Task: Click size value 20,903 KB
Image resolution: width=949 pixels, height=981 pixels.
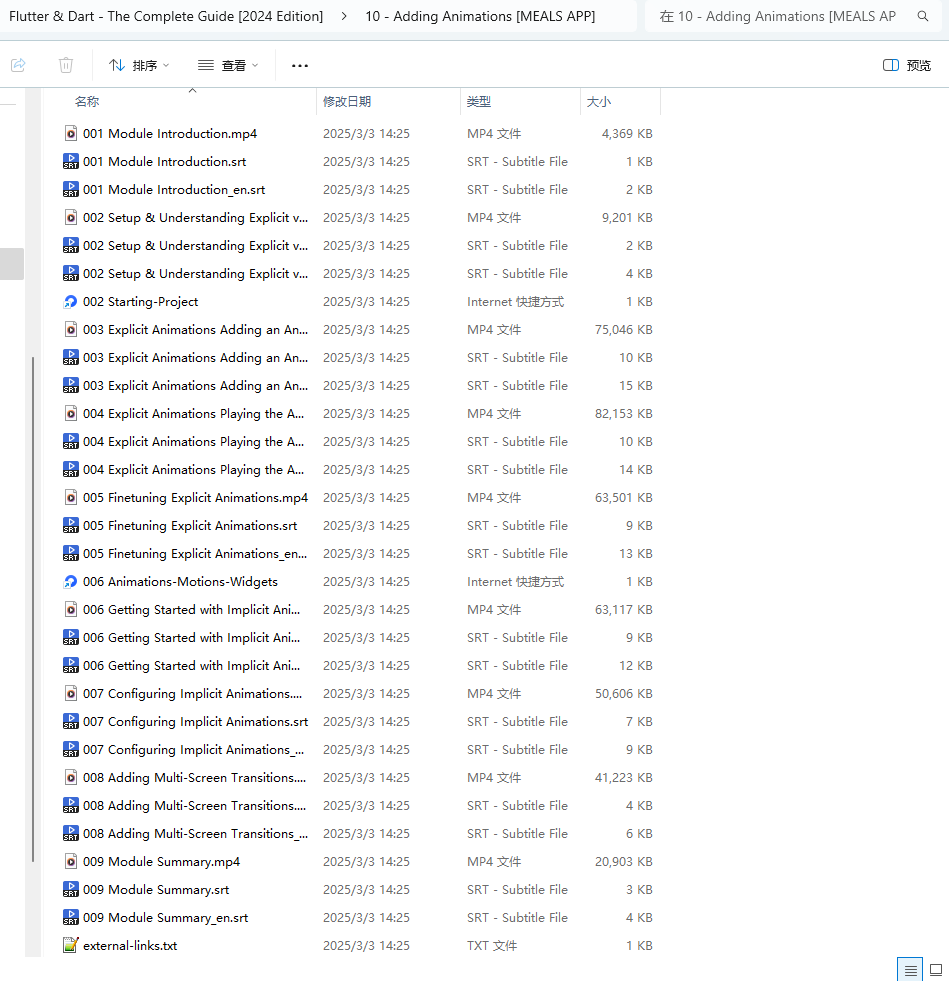Action: pos(623,862)
